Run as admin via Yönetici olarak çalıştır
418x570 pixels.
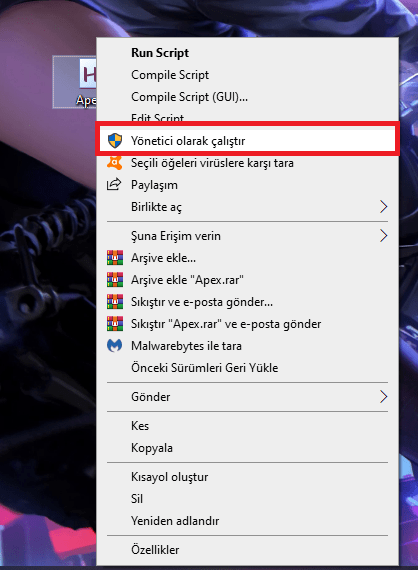click(x=247, y=141)
